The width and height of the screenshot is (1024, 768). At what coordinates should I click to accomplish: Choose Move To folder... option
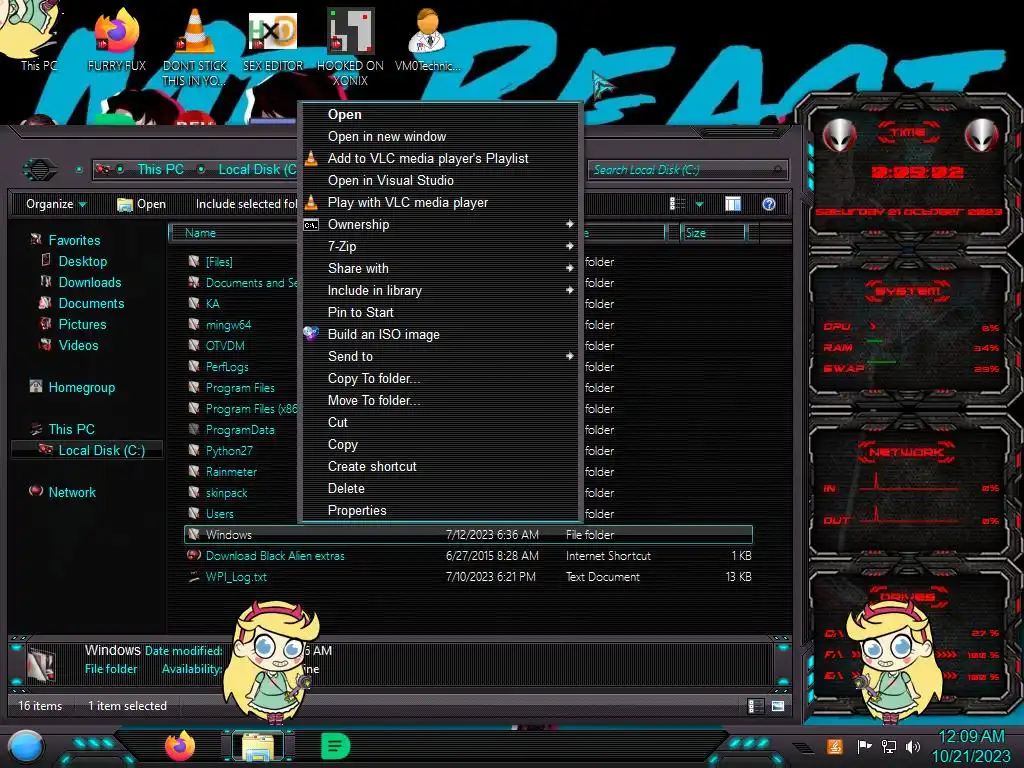coord(440,400)
